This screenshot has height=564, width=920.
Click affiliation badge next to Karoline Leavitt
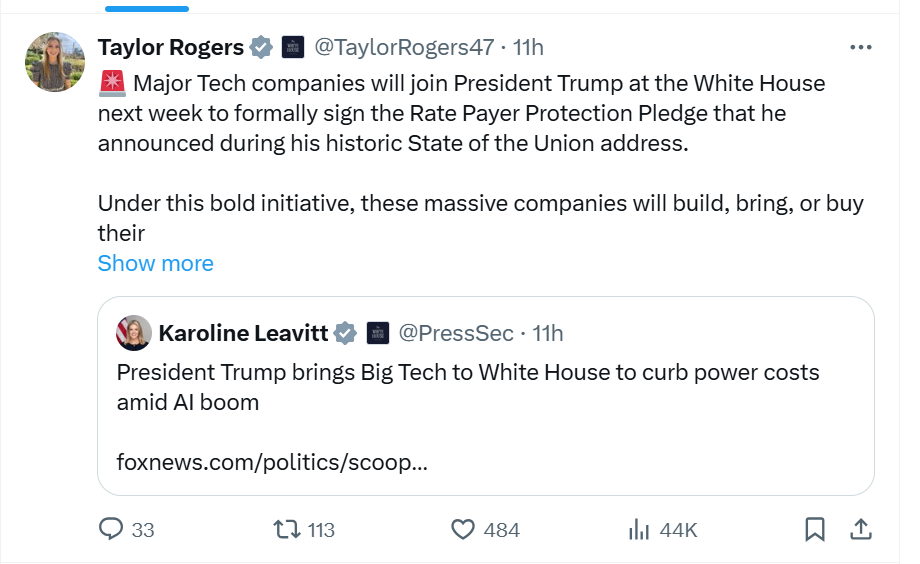378,332
